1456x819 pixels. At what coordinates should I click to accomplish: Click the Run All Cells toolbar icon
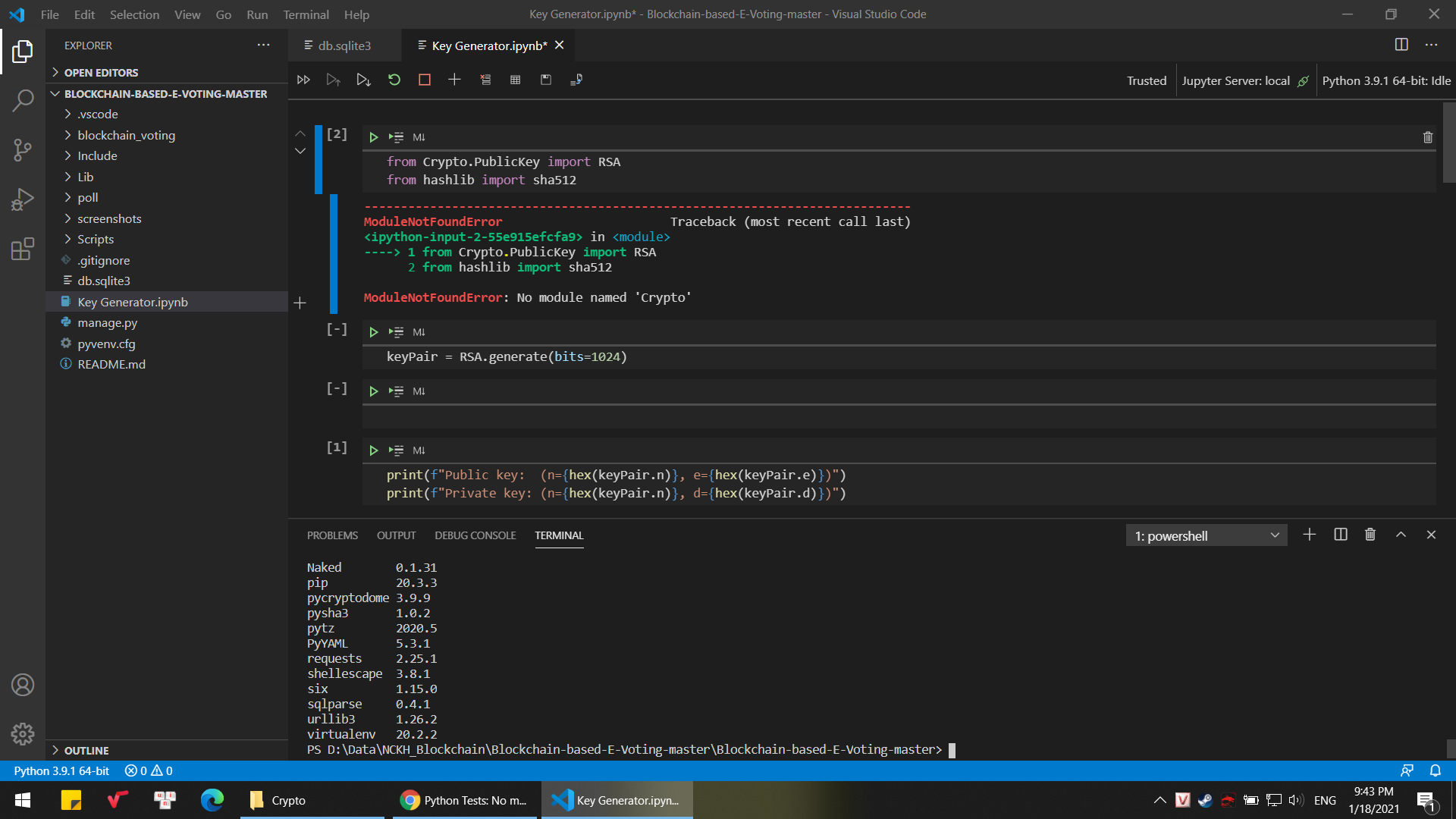click(303, 80)
